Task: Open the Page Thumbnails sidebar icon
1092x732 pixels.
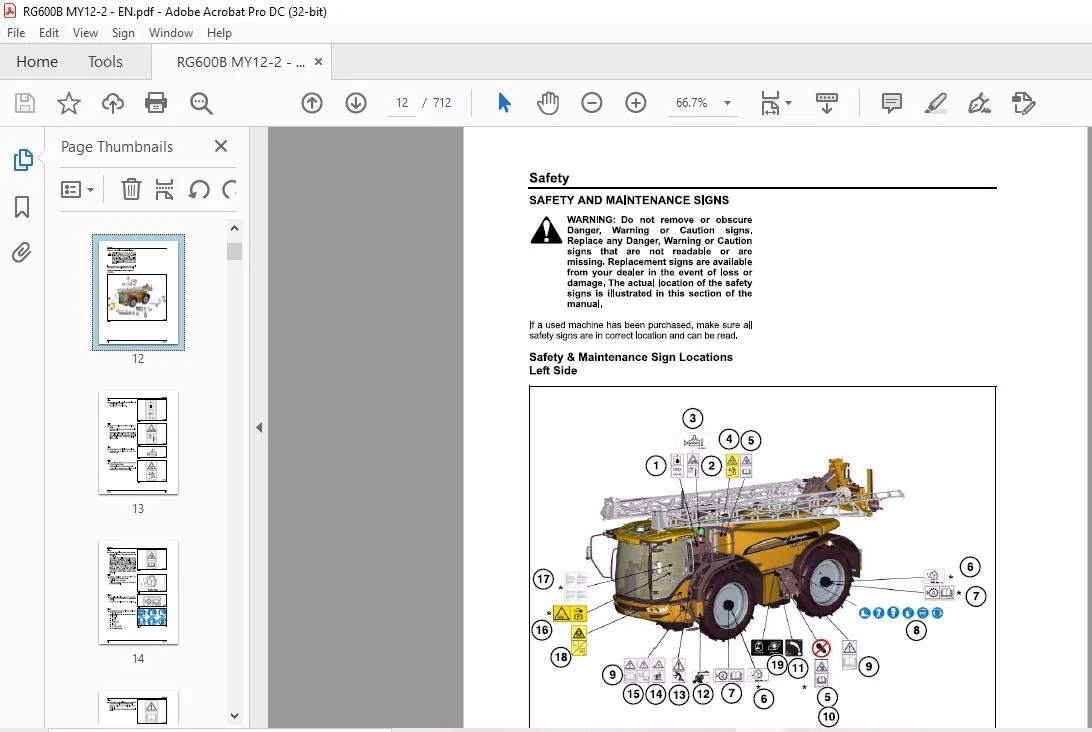Action: coord(22,159)
